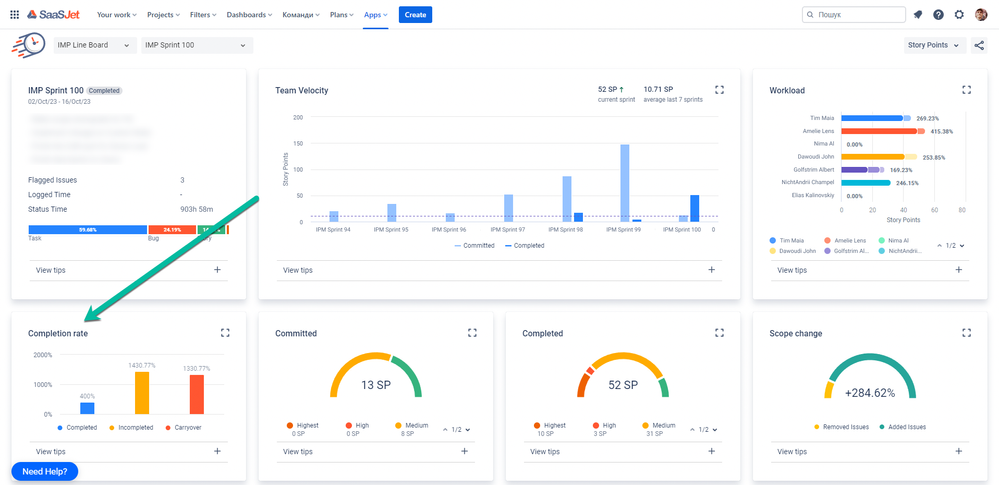Click the SaaSJet logo
The width and height of the screenshot is (999, 485).
coord(56,14)
